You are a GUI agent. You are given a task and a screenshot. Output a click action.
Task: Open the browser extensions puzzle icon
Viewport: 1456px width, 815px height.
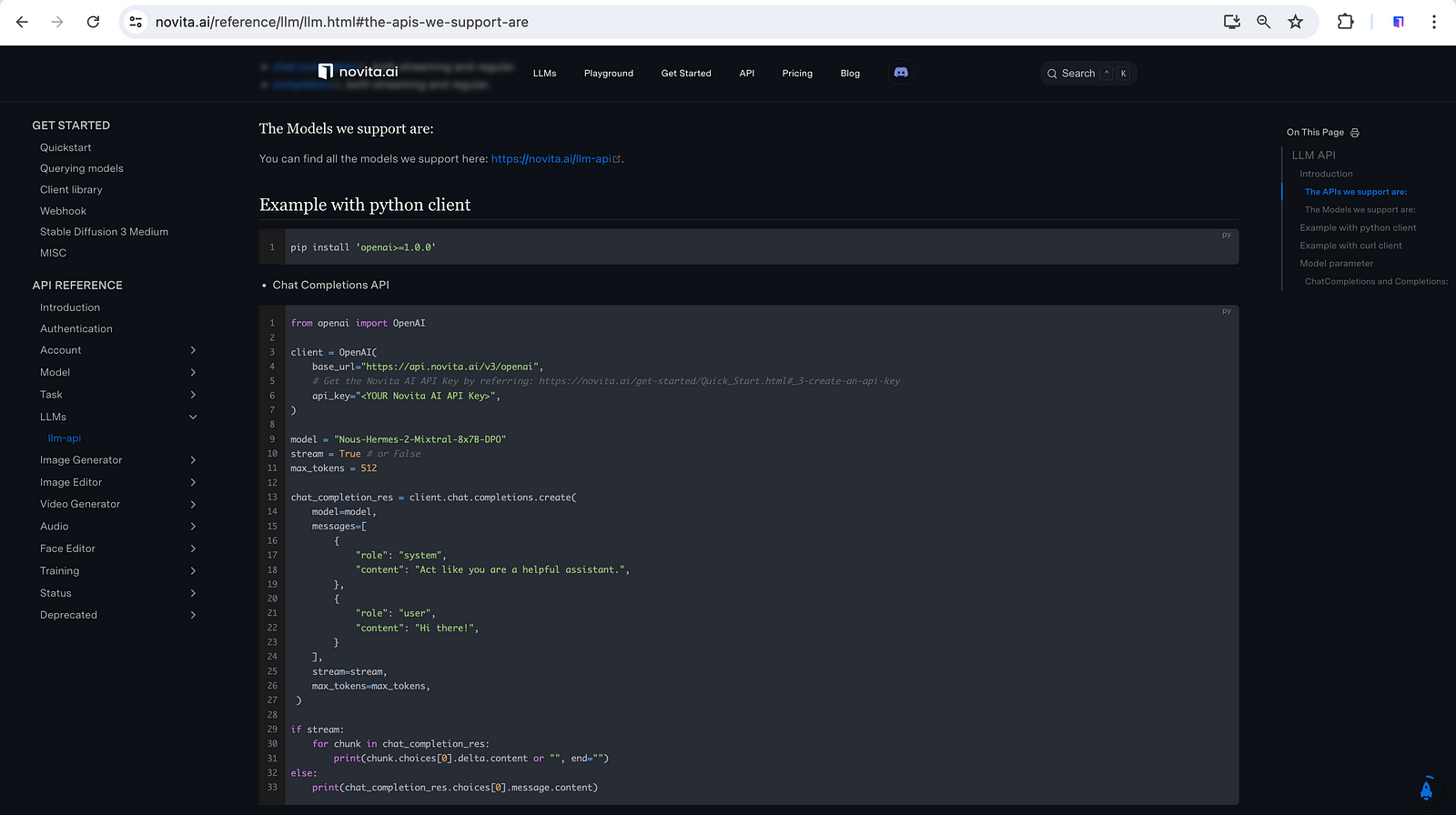tap(1345, 22)
